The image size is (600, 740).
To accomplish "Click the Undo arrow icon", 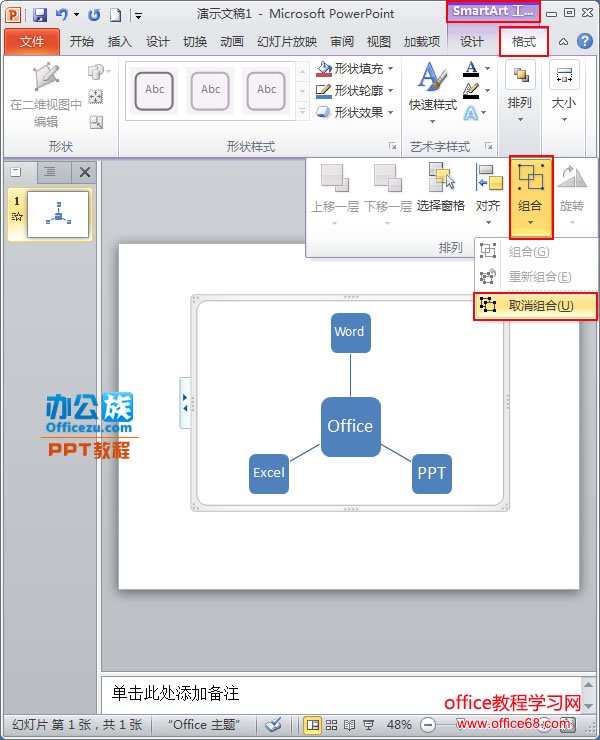I will pos(61,15).
